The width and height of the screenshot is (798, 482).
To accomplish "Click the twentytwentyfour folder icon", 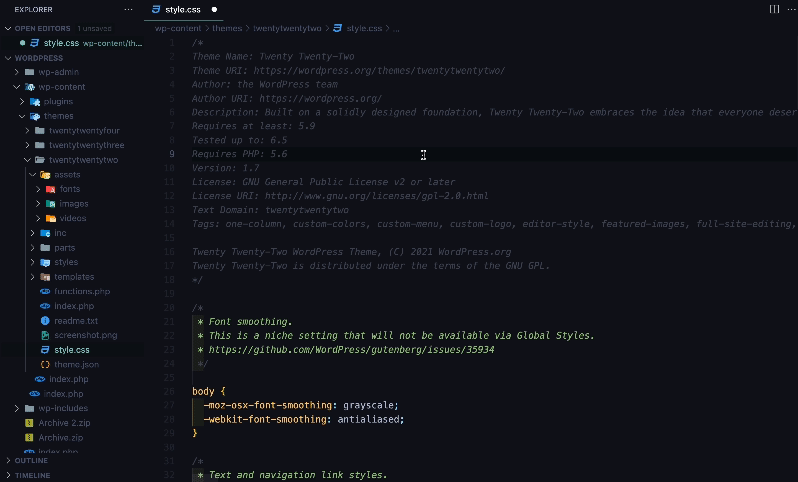I will pos(40,130).
